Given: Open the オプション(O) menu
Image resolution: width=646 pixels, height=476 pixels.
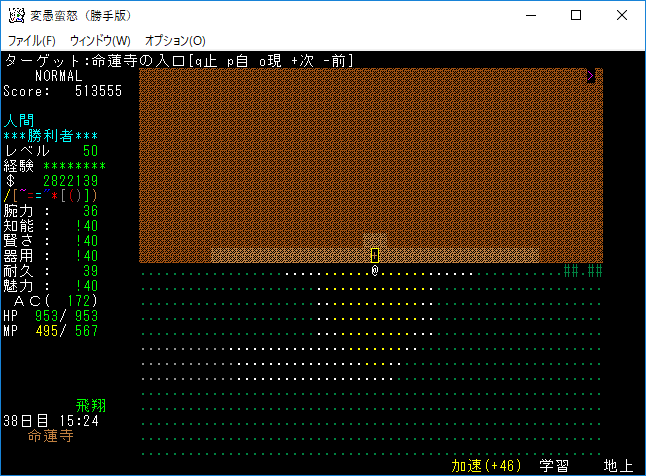Looking at the screenshot, I should click(x=175, y=40).
